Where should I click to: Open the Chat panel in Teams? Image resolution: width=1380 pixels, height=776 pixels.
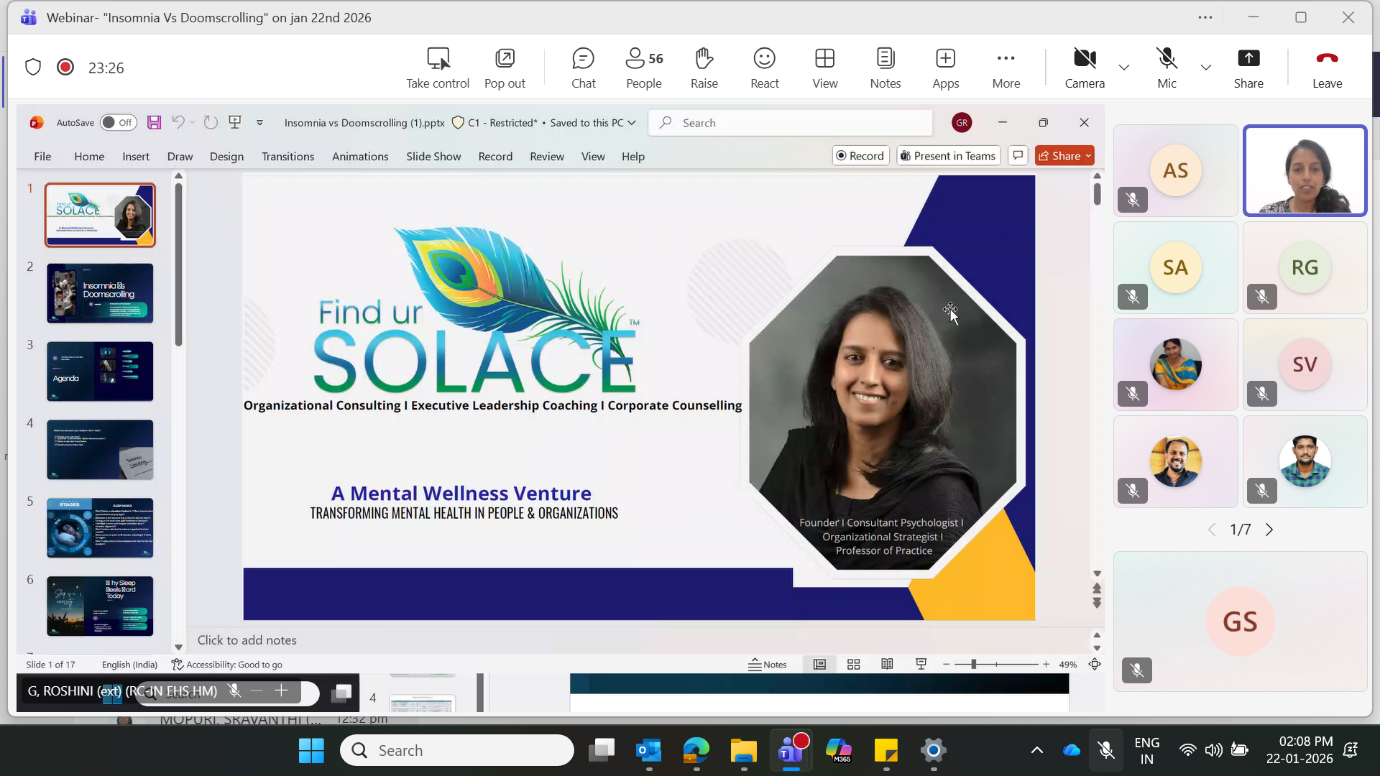pos(583,68)
